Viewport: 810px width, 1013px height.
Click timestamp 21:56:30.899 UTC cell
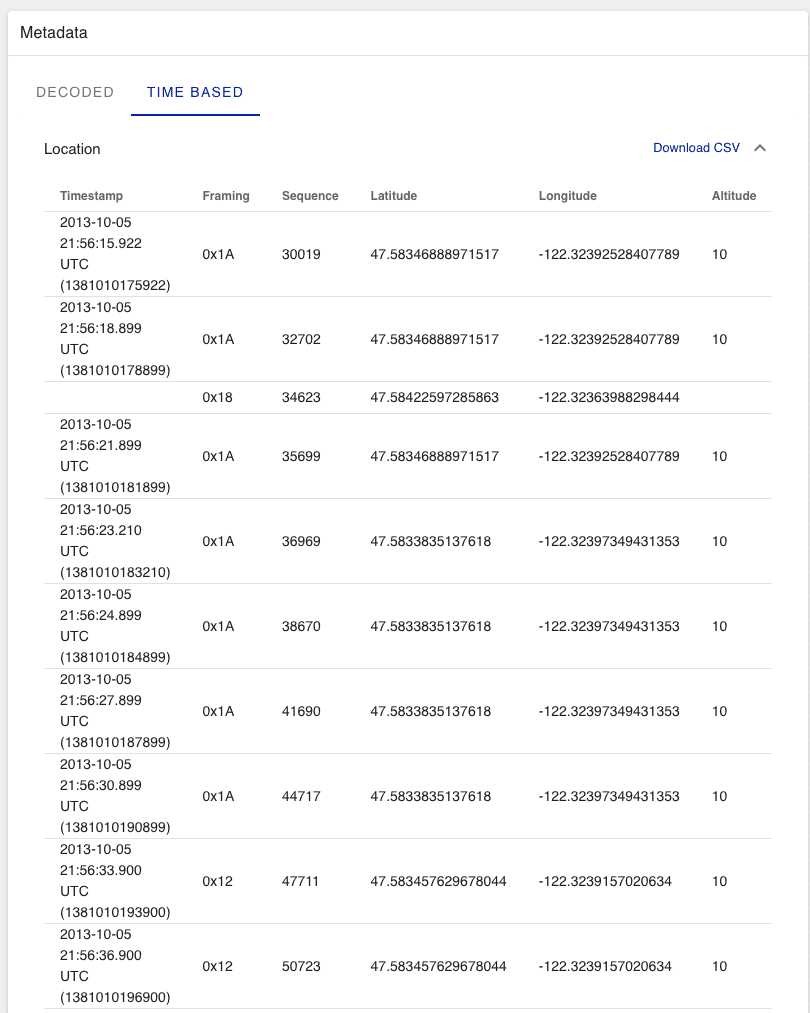coord(115,795)
